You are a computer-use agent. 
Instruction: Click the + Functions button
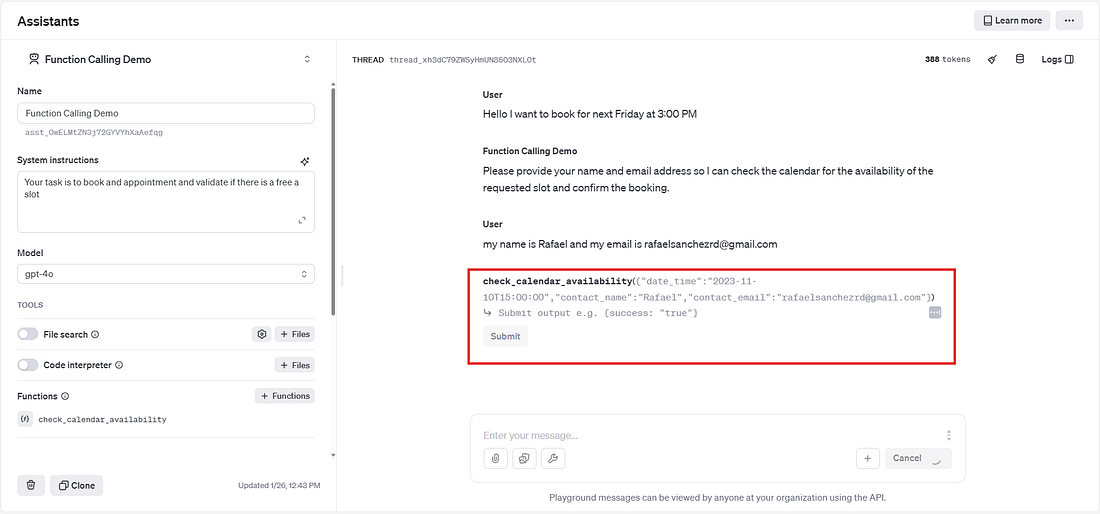coord(285,396)
